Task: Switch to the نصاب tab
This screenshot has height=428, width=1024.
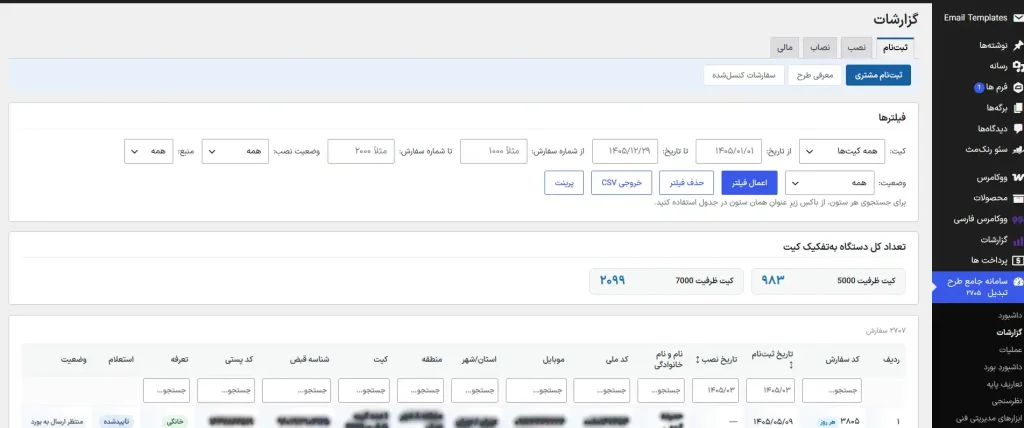Action: tap(820, 48)
